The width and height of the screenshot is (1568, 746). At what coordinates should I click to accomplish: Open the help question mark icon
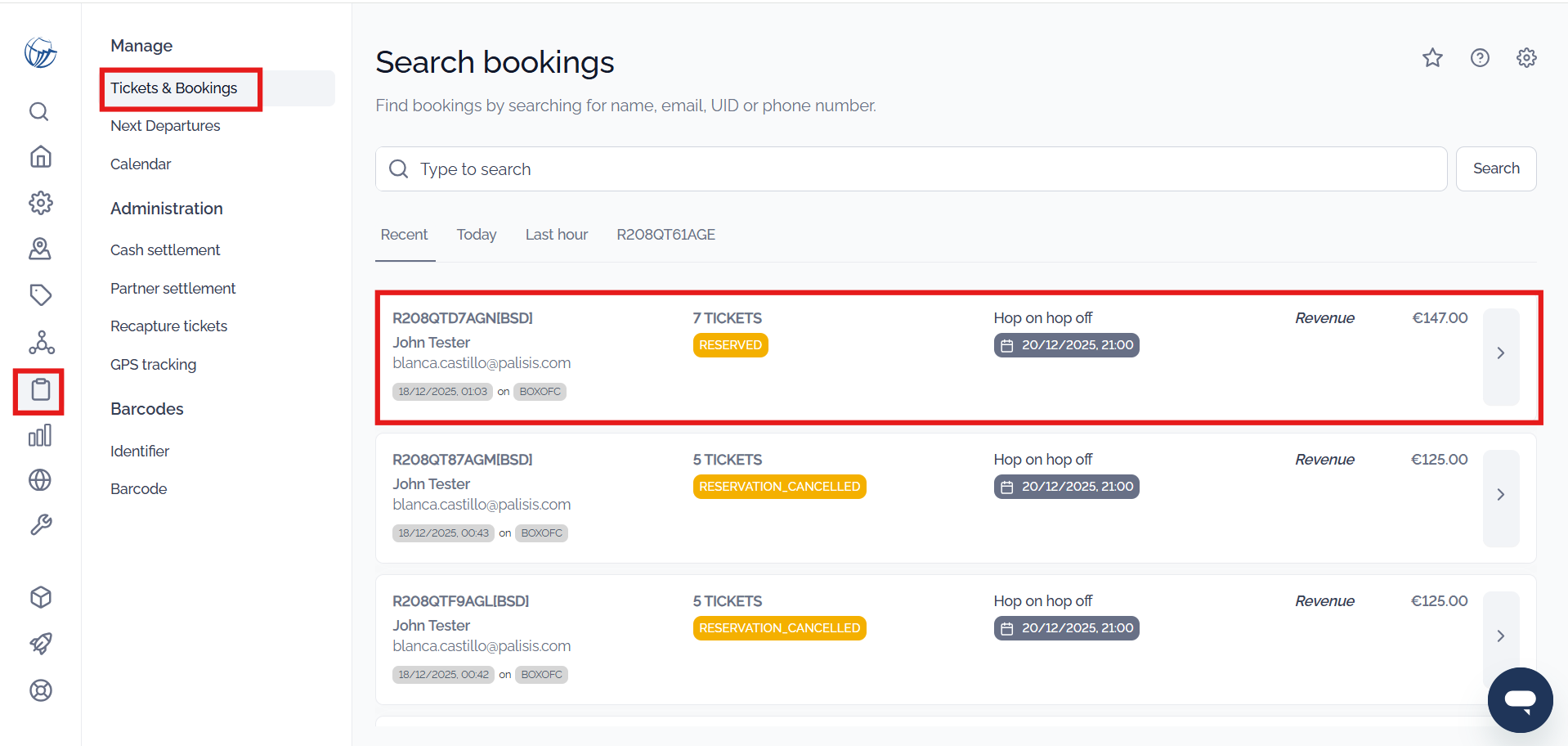pyautogui.click(x=1480, y=57)
